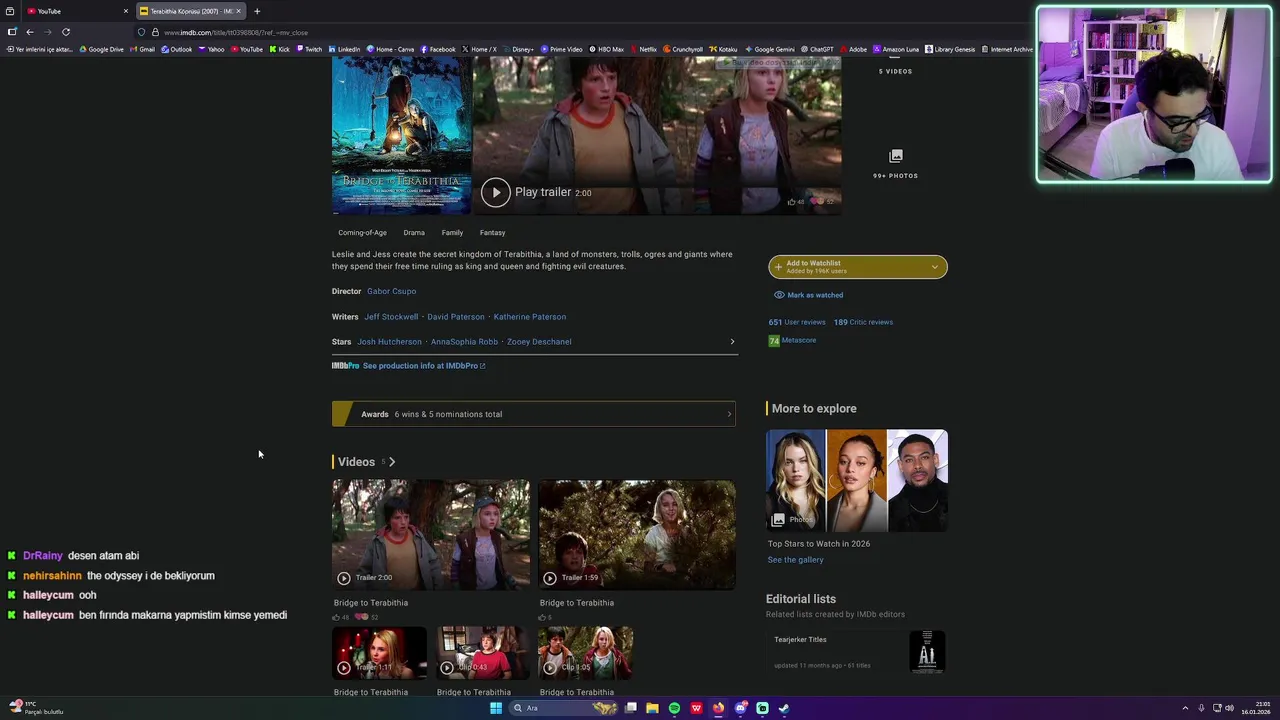Open the Prime Video bookmark
This screenshot has width=1280, height=720.
coord(561,49)
